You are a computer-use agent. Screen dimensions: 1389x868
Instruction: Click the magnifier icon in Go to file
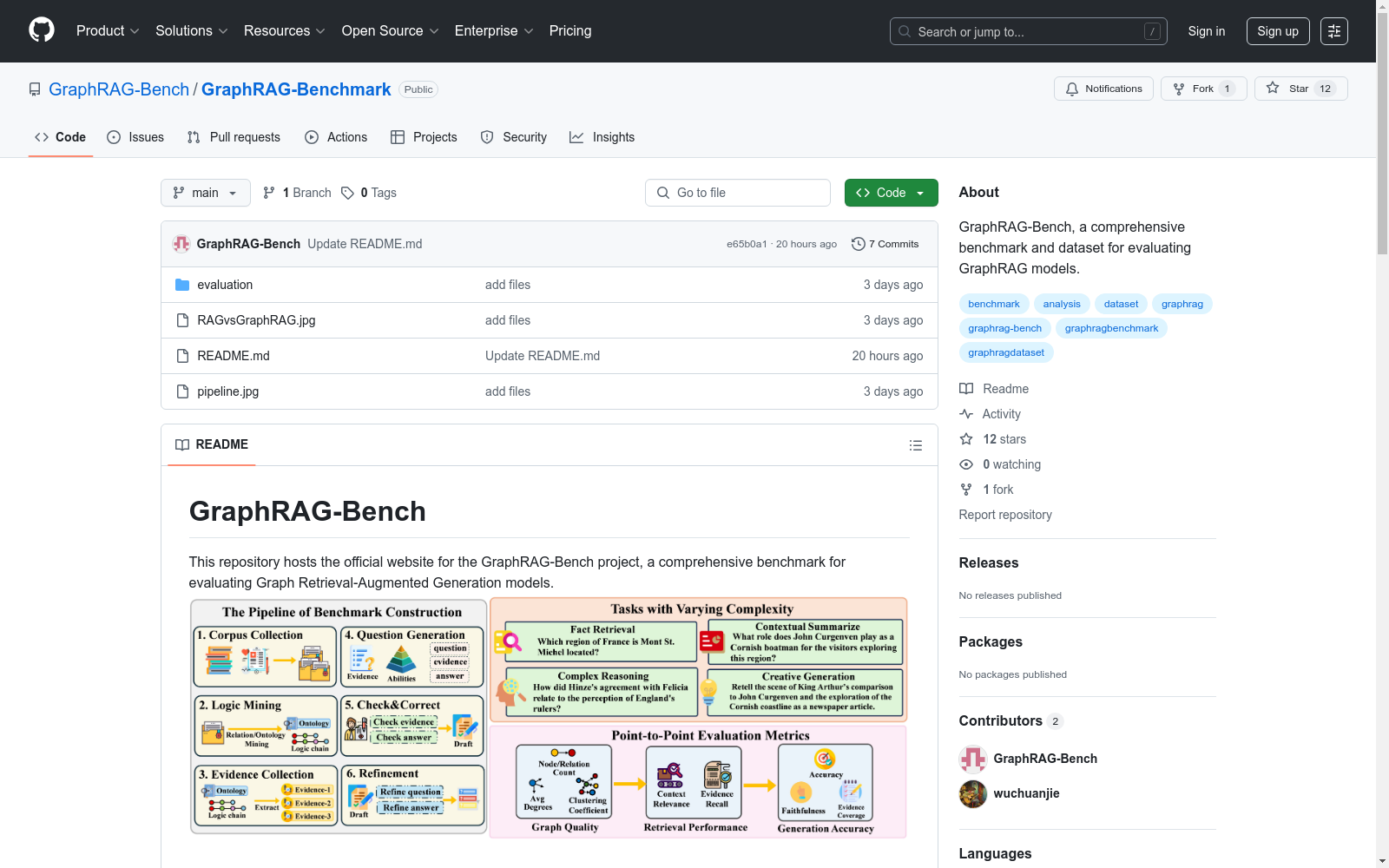663,193
